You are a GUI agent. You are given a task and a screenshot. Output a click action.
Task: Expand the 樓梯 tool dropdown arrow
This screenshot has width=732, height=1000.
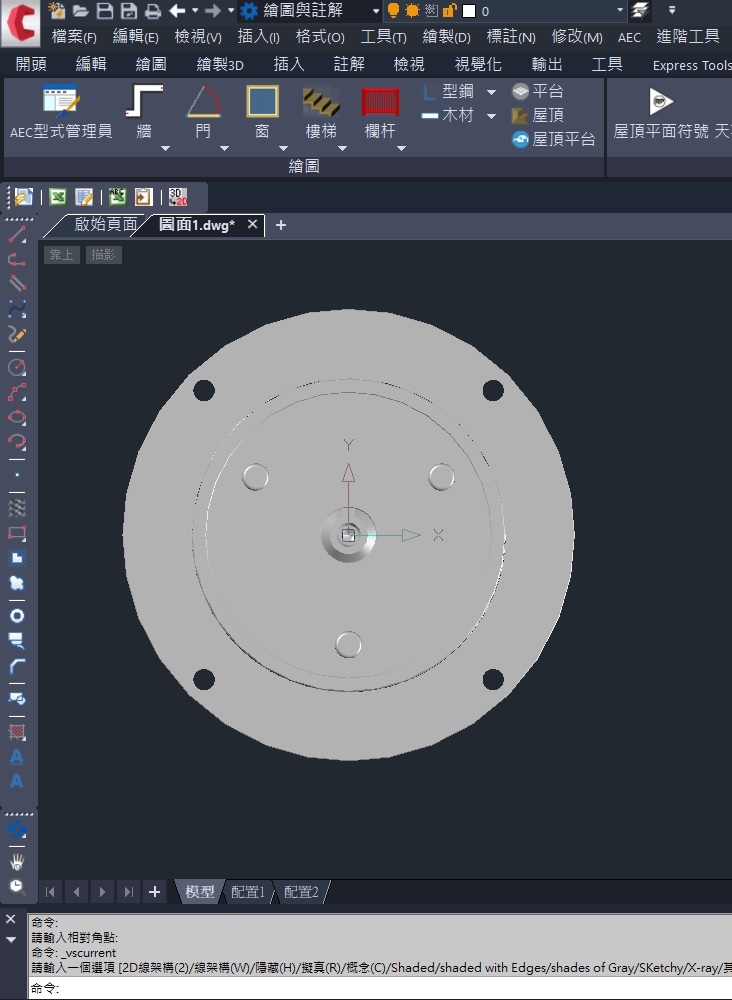tap(342, 149)
